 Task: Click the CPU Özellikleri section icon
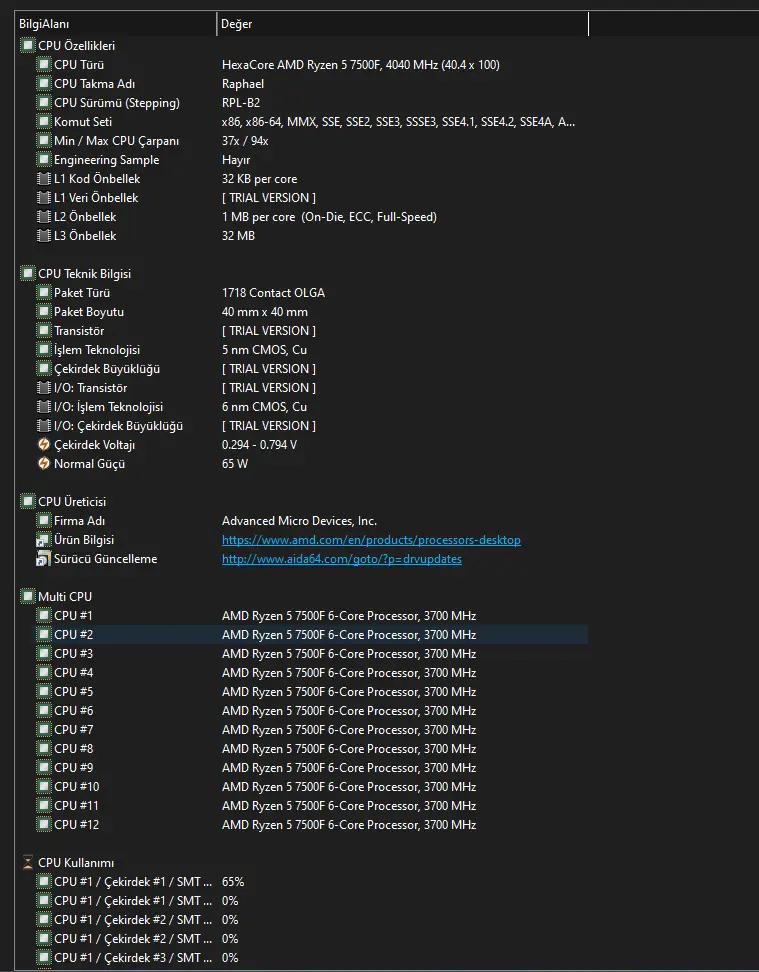28,45
